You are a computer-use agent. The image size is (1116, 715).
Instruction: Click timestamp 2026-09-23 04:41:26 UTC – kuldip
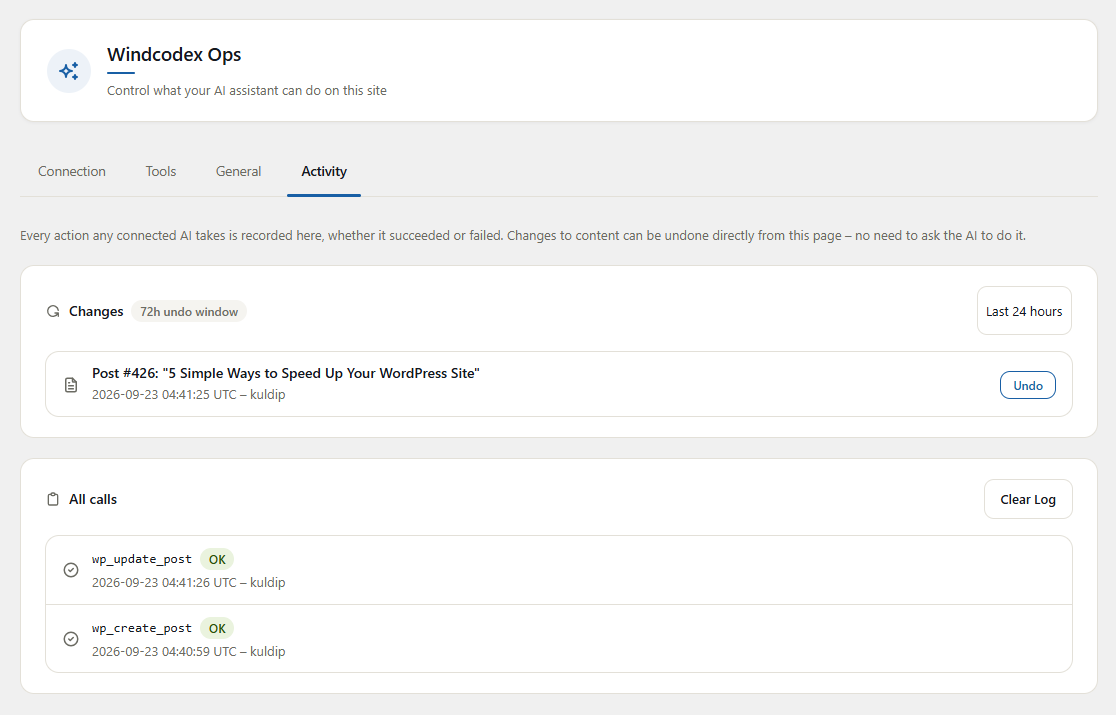point(189,582)
